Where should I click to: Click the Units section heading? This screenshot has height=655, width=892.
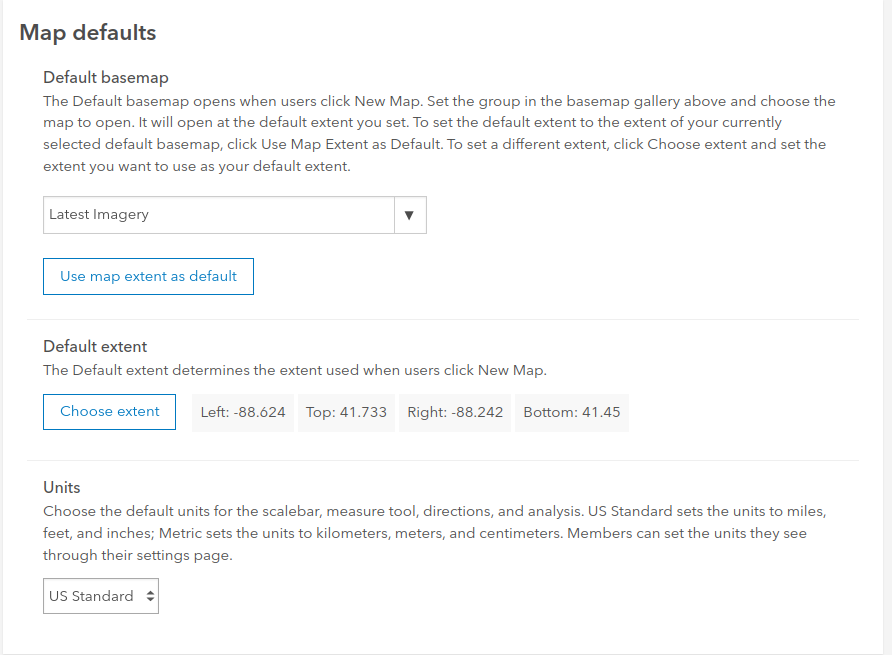click(62, 487)
